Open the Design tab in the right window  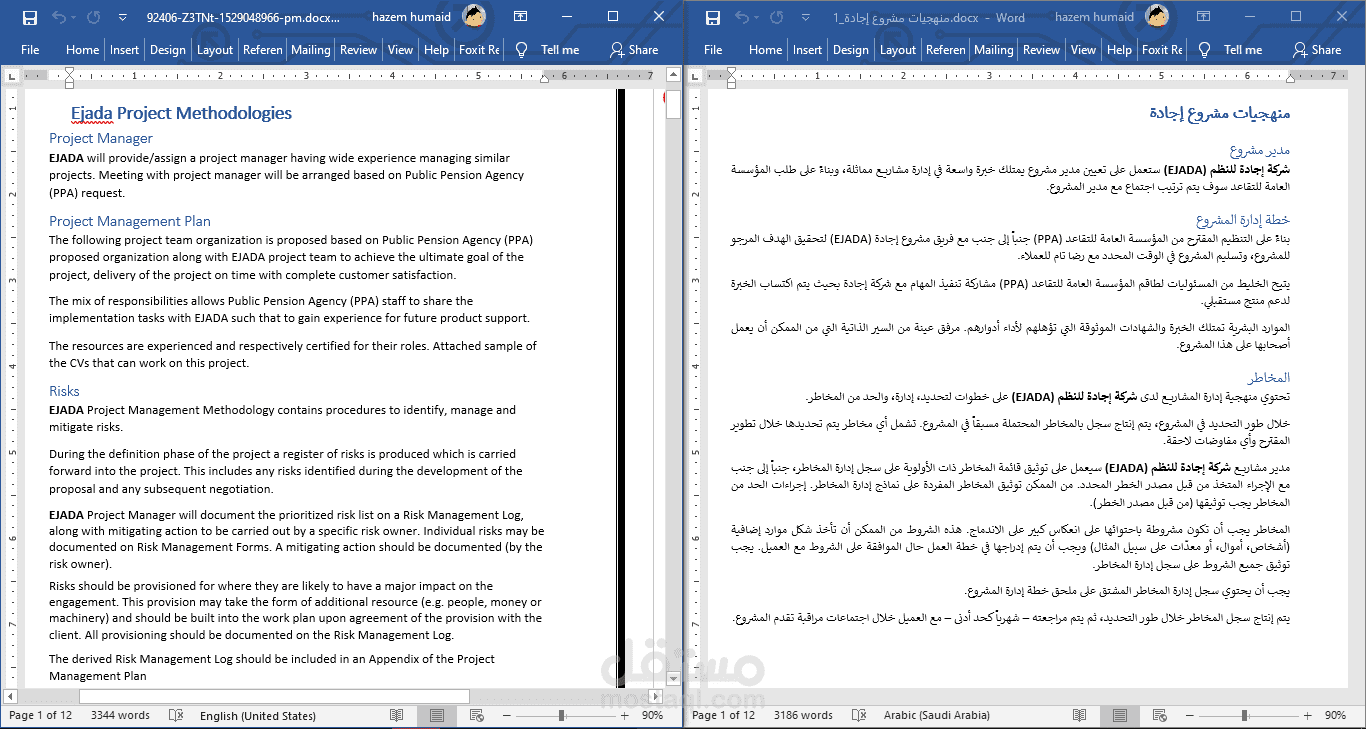(851, 49)
